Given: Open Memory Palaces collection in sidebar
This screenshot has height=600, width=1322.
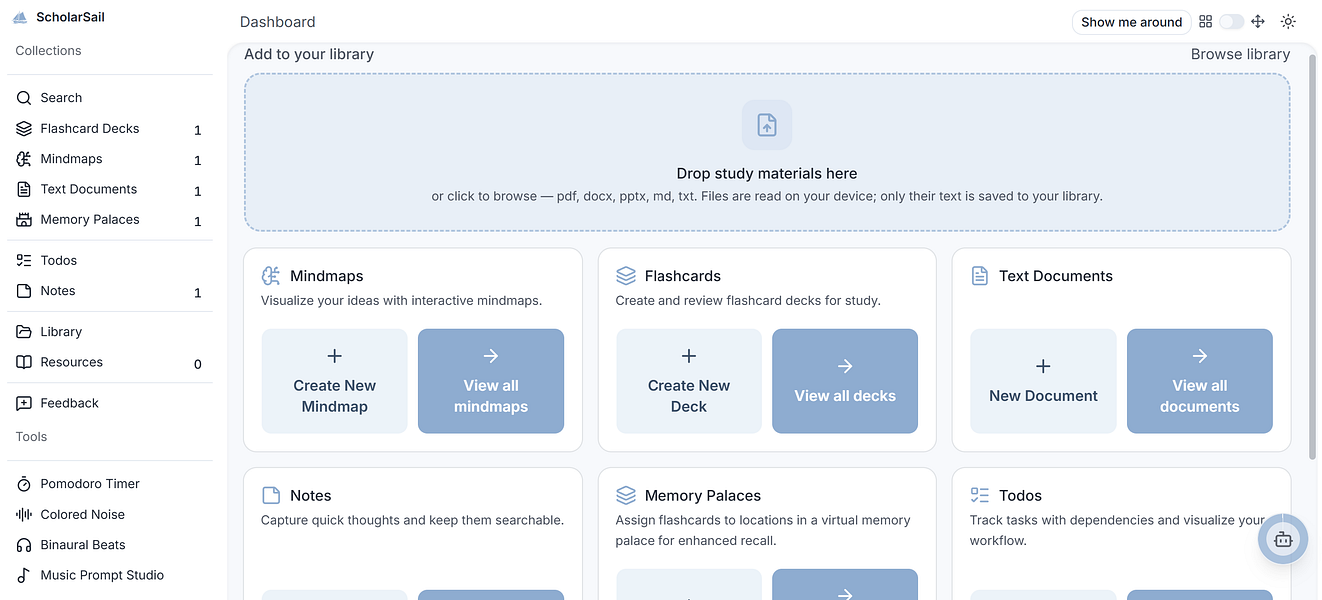Looking at the screenshot, I should [x=110, y=220].
